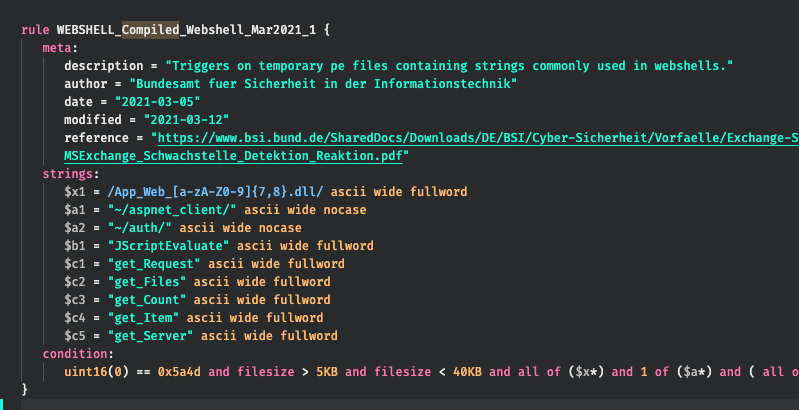This screenshot has width=799, height=410.
Task: Click the 0x5a4d hex value in condition
Action: (x=178, y=371)
